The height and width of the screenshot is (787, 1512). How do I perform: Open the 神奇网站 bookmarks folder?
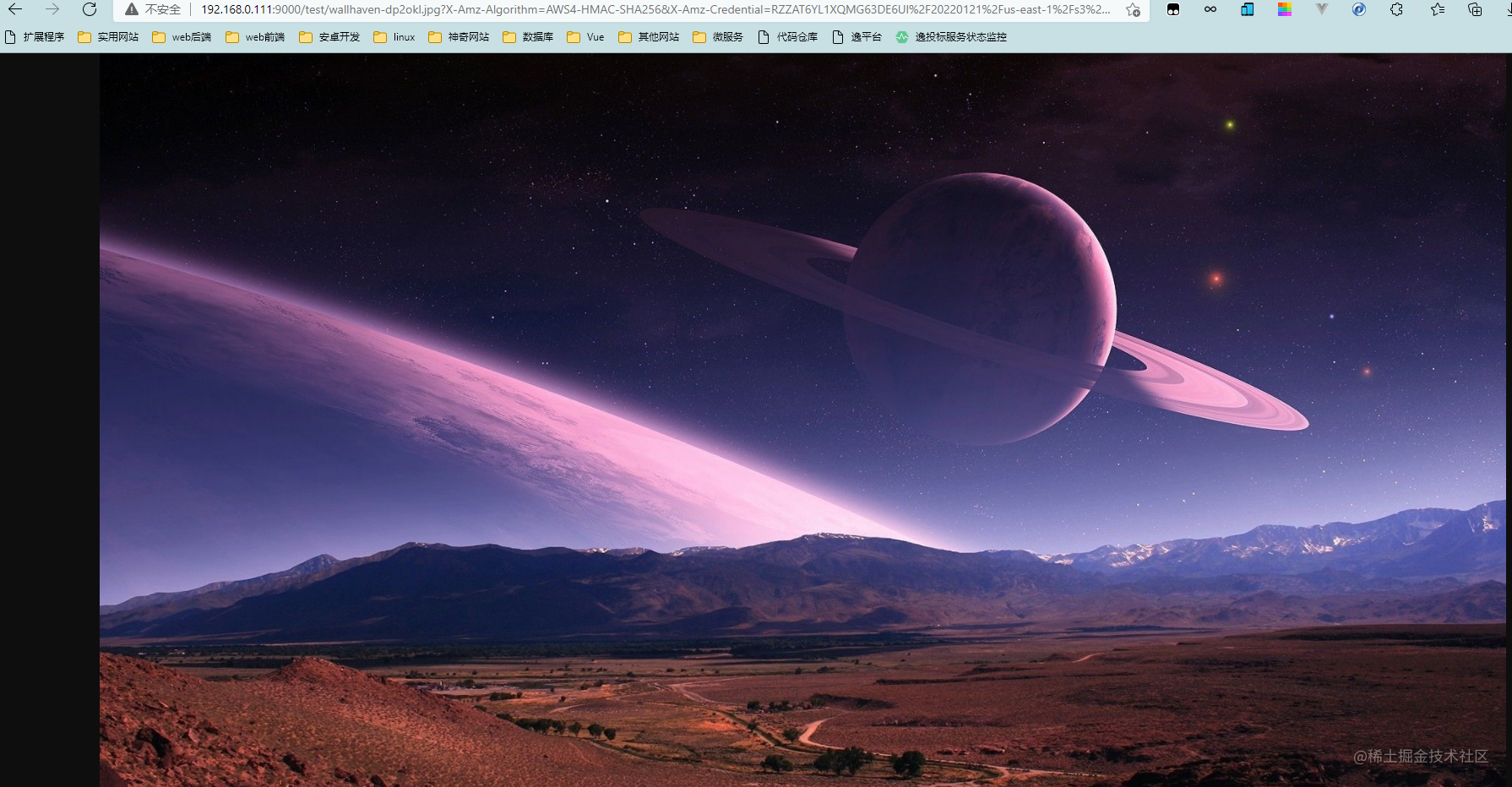459,37
